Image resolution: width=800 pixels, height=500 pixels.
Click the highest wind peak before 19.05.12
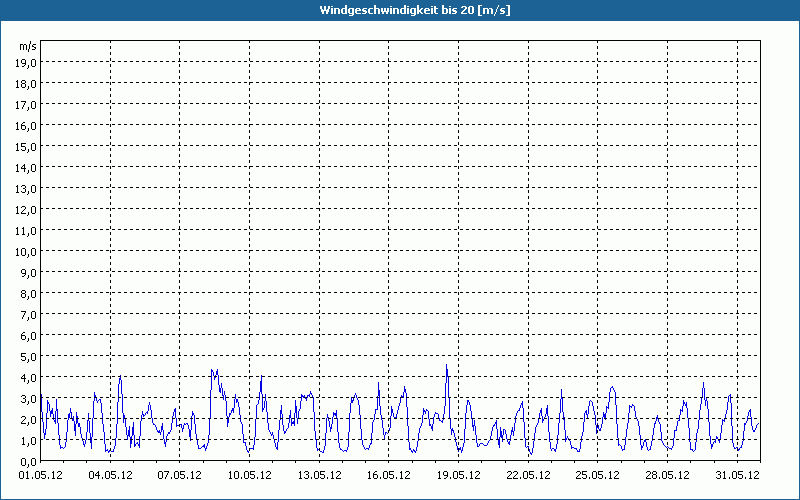(446, 365)
